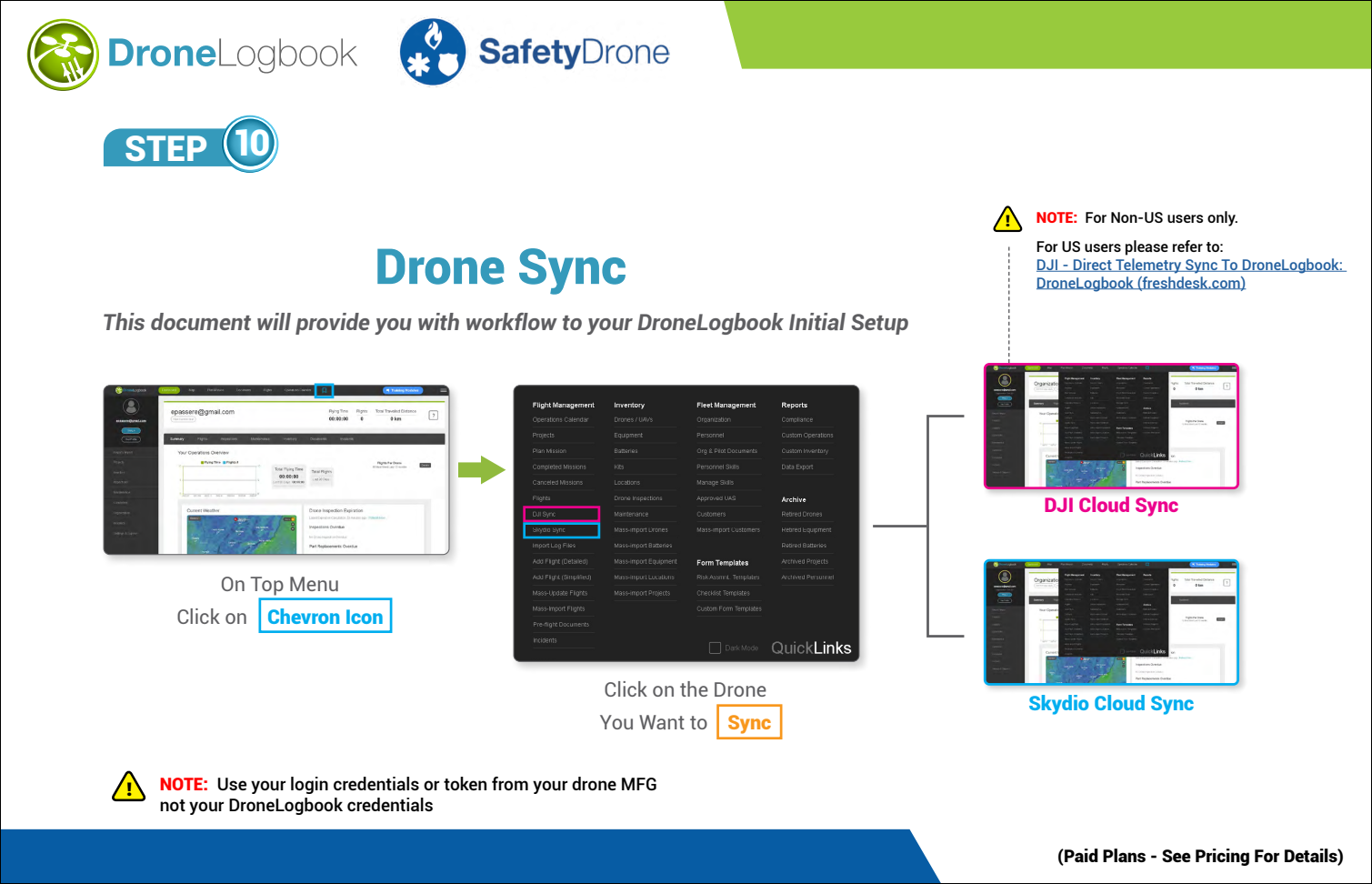Open Org & Pilot Documents entry
The image size is (1372, 884).
pyautogui.click(x=727, y=451)
